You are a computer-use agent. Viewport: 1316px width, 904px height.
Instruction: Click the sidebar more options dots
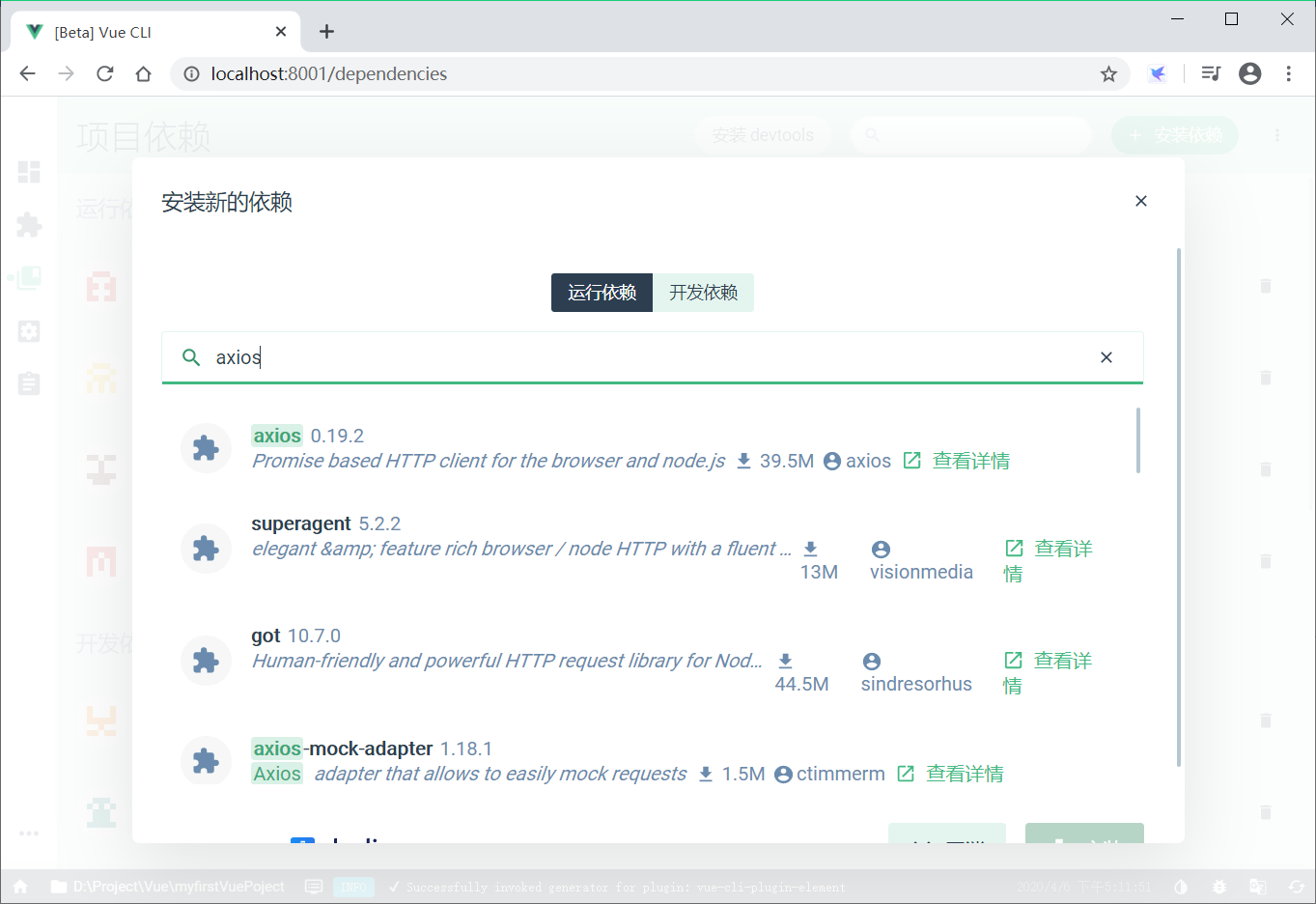[29, 833]
